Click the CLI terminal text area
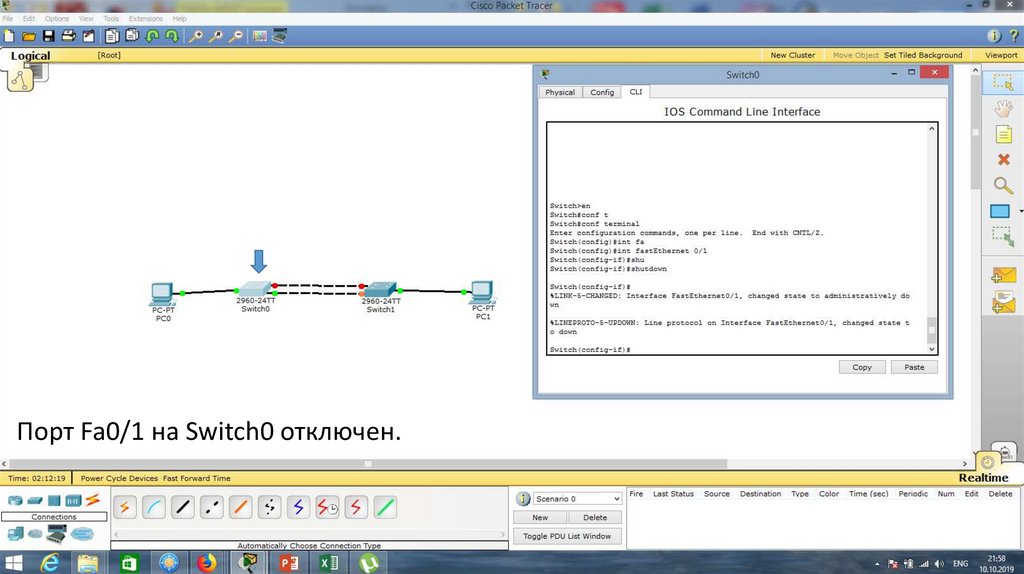Image resolution: width=1024 pixels, height=574 pixels. point(737,238)
